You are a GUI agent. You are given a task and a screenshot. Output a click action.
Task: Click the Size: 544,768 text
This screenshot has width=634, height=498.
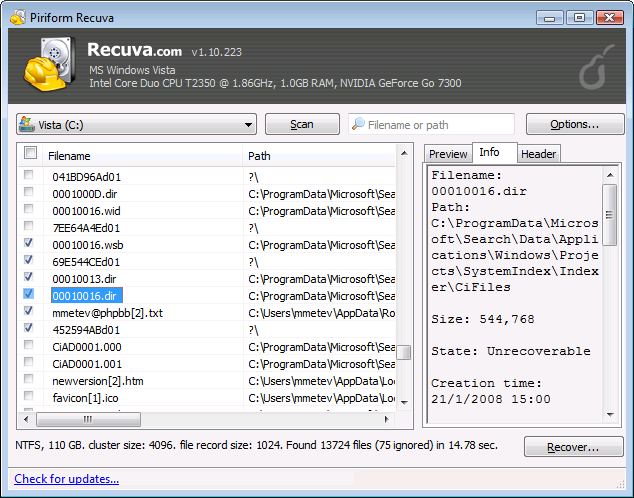tap(483, 319)
